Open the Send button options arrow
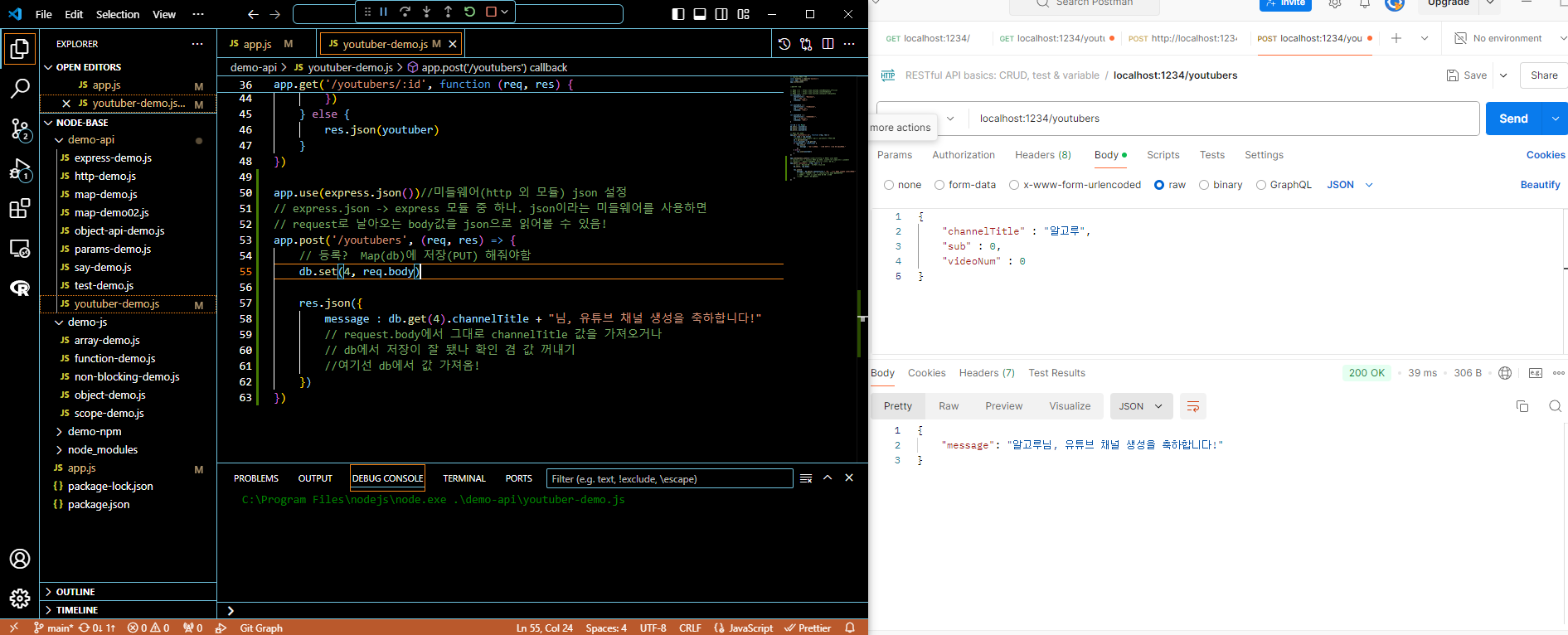The width and height of the screenshot is (1568, 635). click(1556, 119)
